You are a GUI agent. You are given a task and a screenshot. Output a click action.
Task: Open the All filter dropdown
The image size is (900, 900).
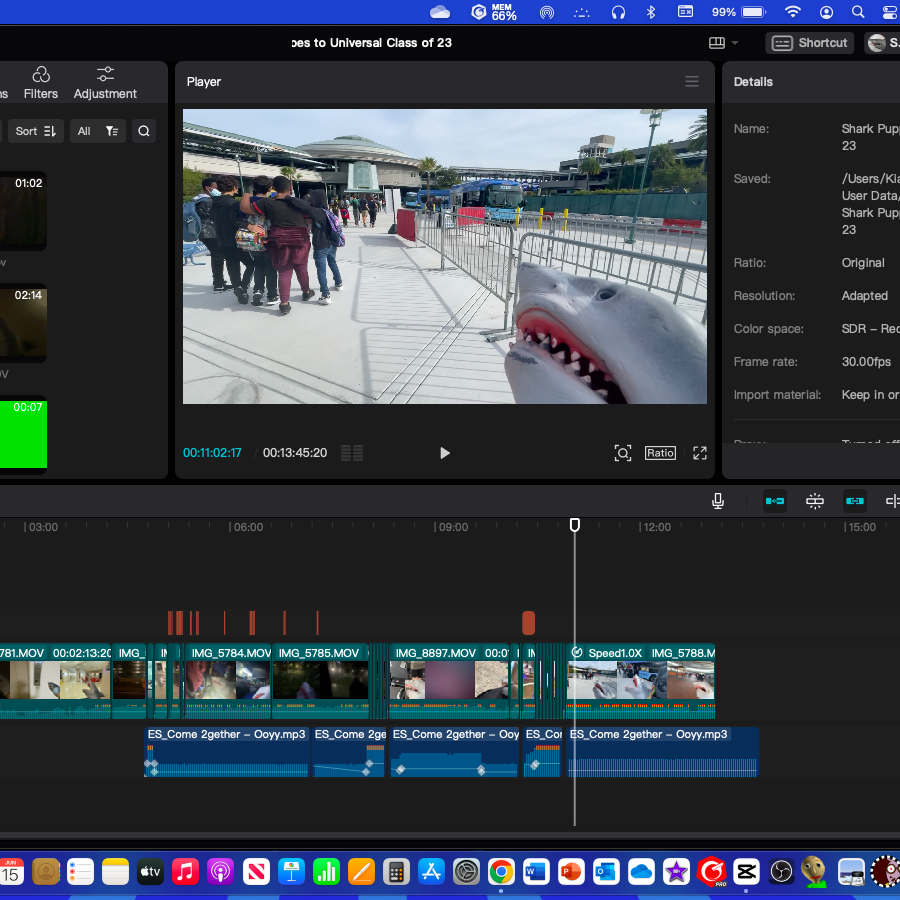[x=98, y=131]
